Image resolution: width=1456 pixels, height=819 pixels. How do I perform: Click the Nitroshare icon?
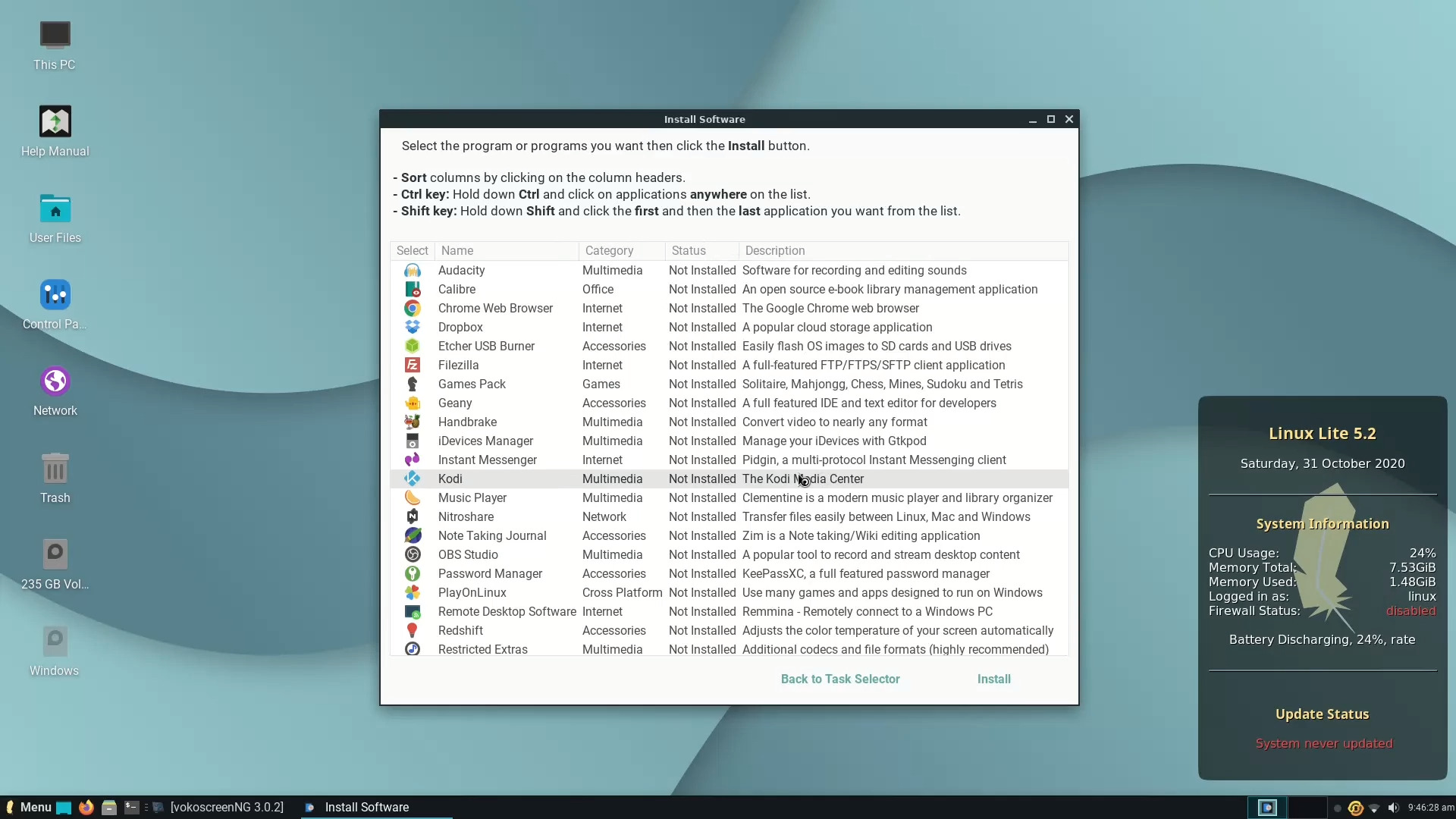[x=413, y=517]
